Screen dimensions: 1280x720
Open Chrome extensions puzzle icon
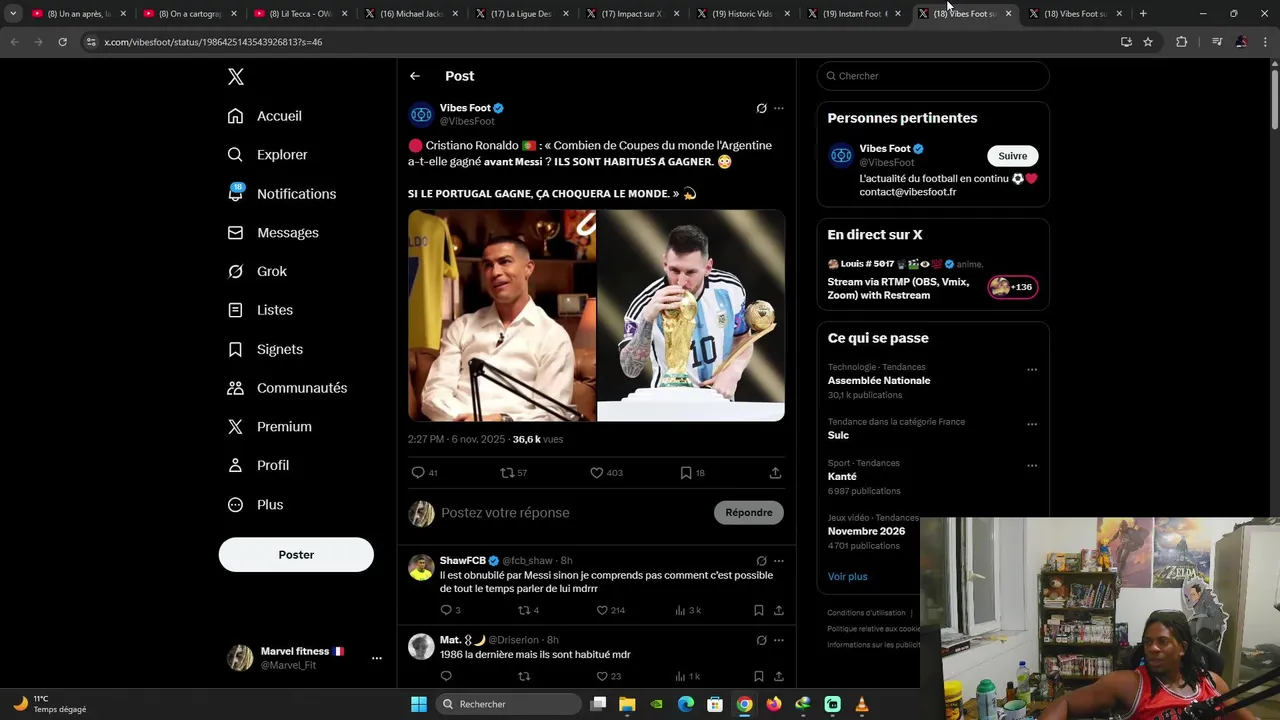tap(1182, 42)
